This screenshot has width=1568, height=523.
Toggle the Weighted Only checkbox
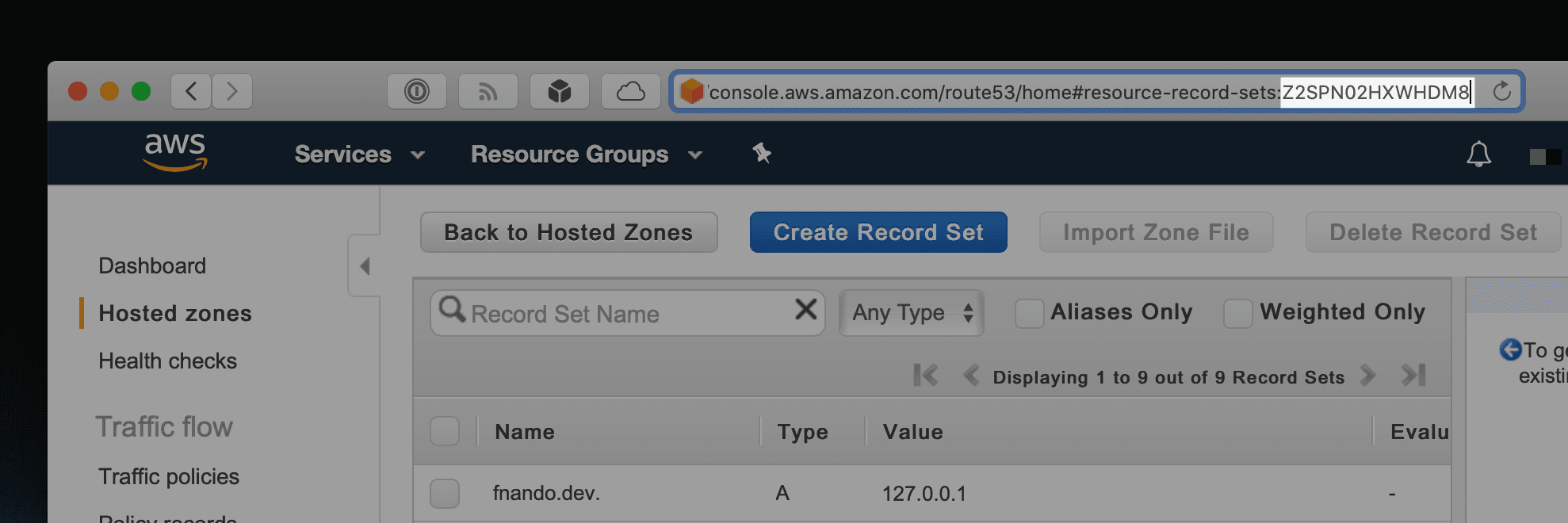1237,313
